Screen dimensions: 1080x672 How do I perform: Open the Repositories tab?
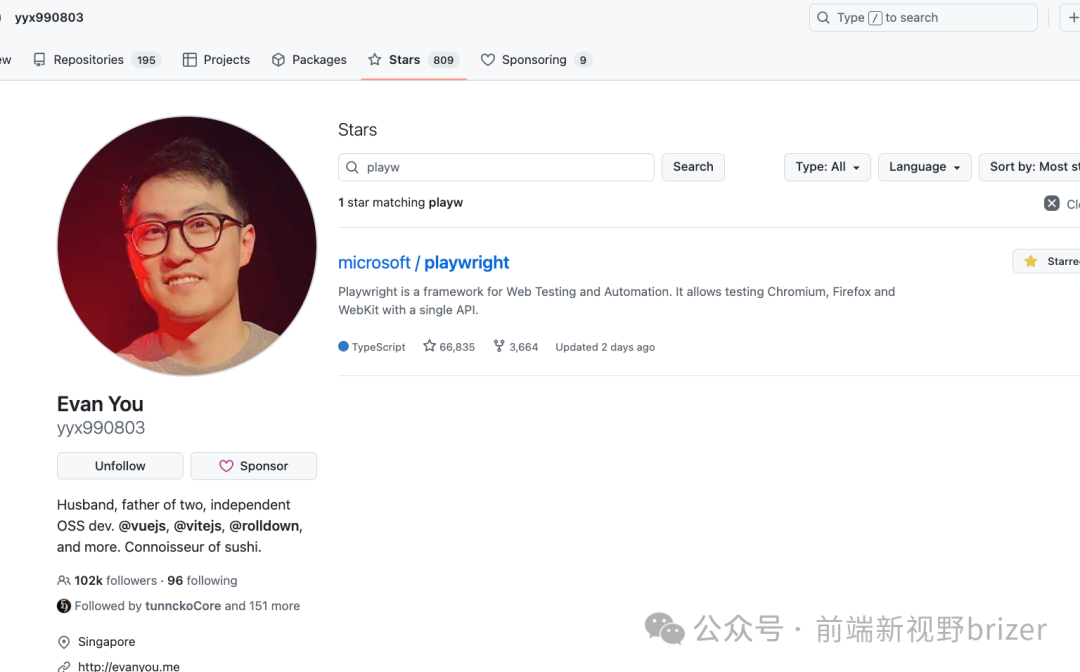pos(96,60)
